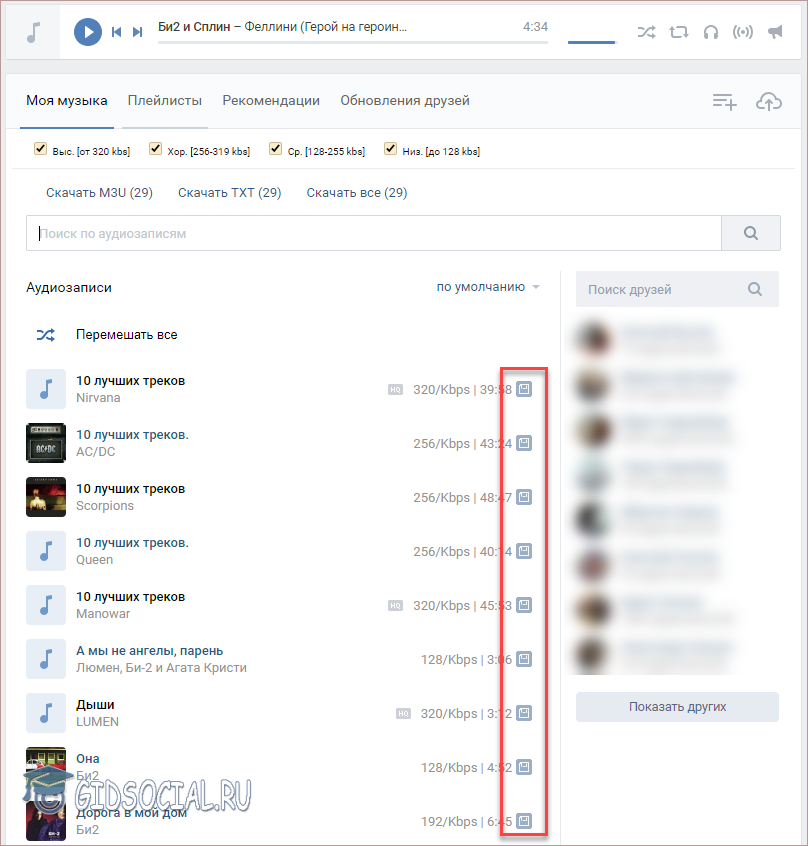Switch to Обновления друзей tab

tap(405, 101)
